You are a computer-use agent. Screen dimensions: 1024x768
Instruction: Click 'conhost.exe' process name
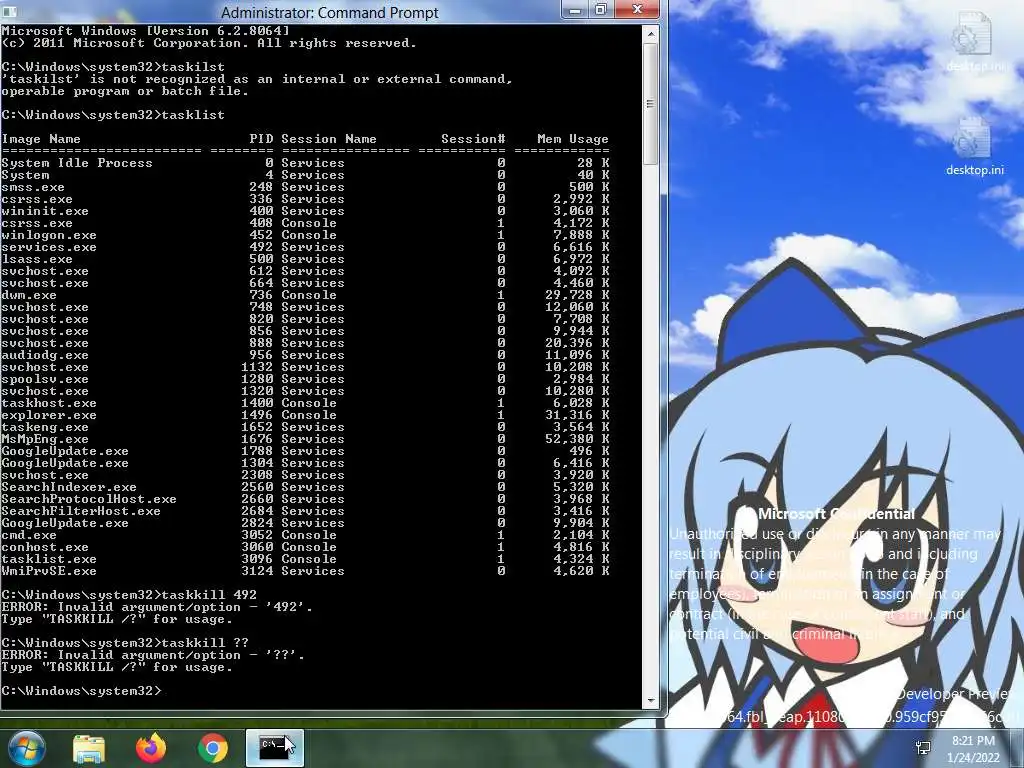[x=45, y=547]
